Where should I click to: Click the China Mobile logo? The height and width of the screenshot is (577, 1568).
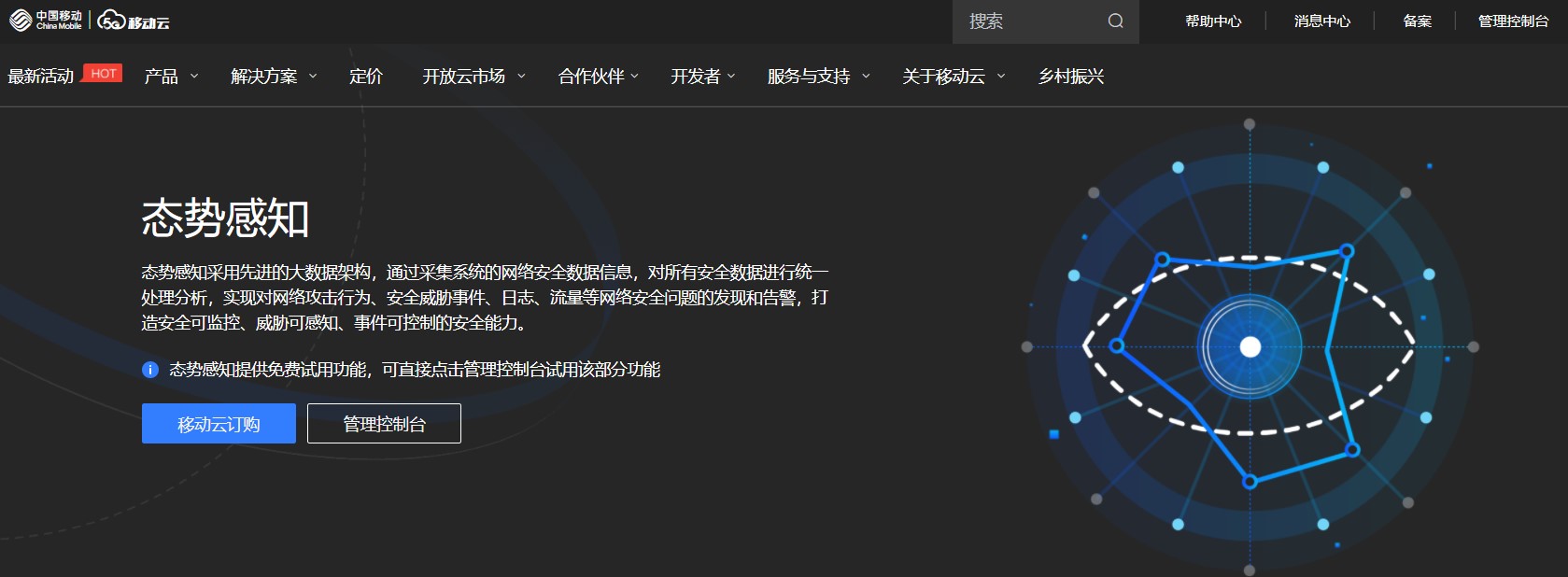[x=46, y=21]
